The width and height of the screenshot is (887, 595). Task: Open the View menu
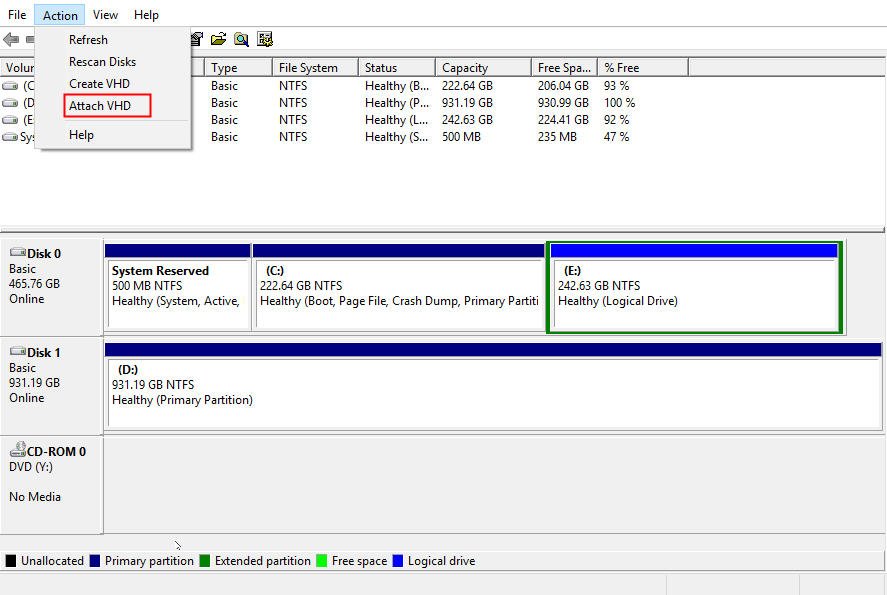[x=105, y=15]
